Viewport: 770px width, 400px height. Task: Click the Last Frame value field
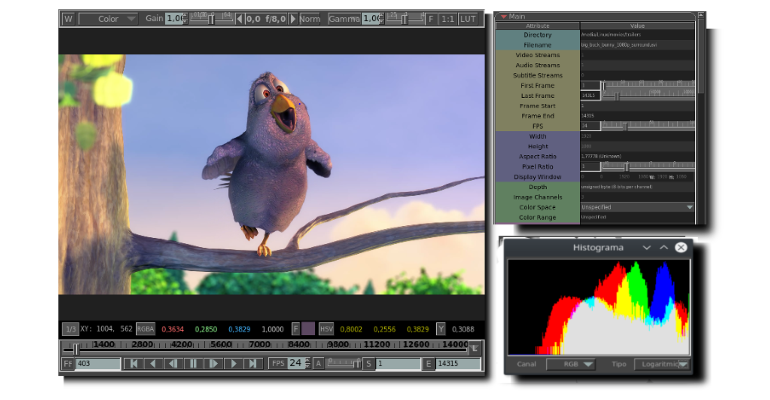pyautogui.click(x=591, y=96)
